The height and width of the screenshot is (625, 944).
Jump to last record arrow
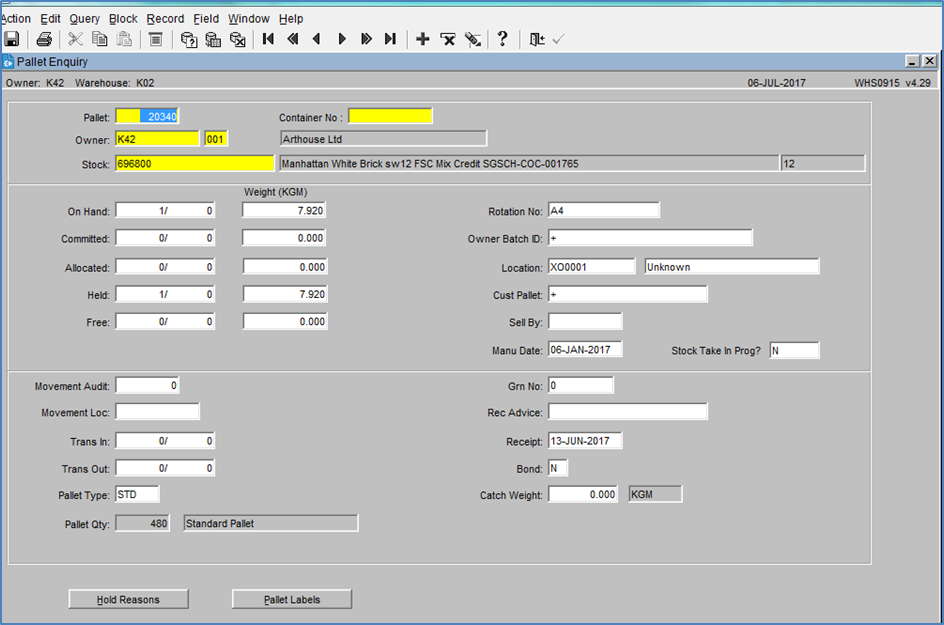click(391, 39)
